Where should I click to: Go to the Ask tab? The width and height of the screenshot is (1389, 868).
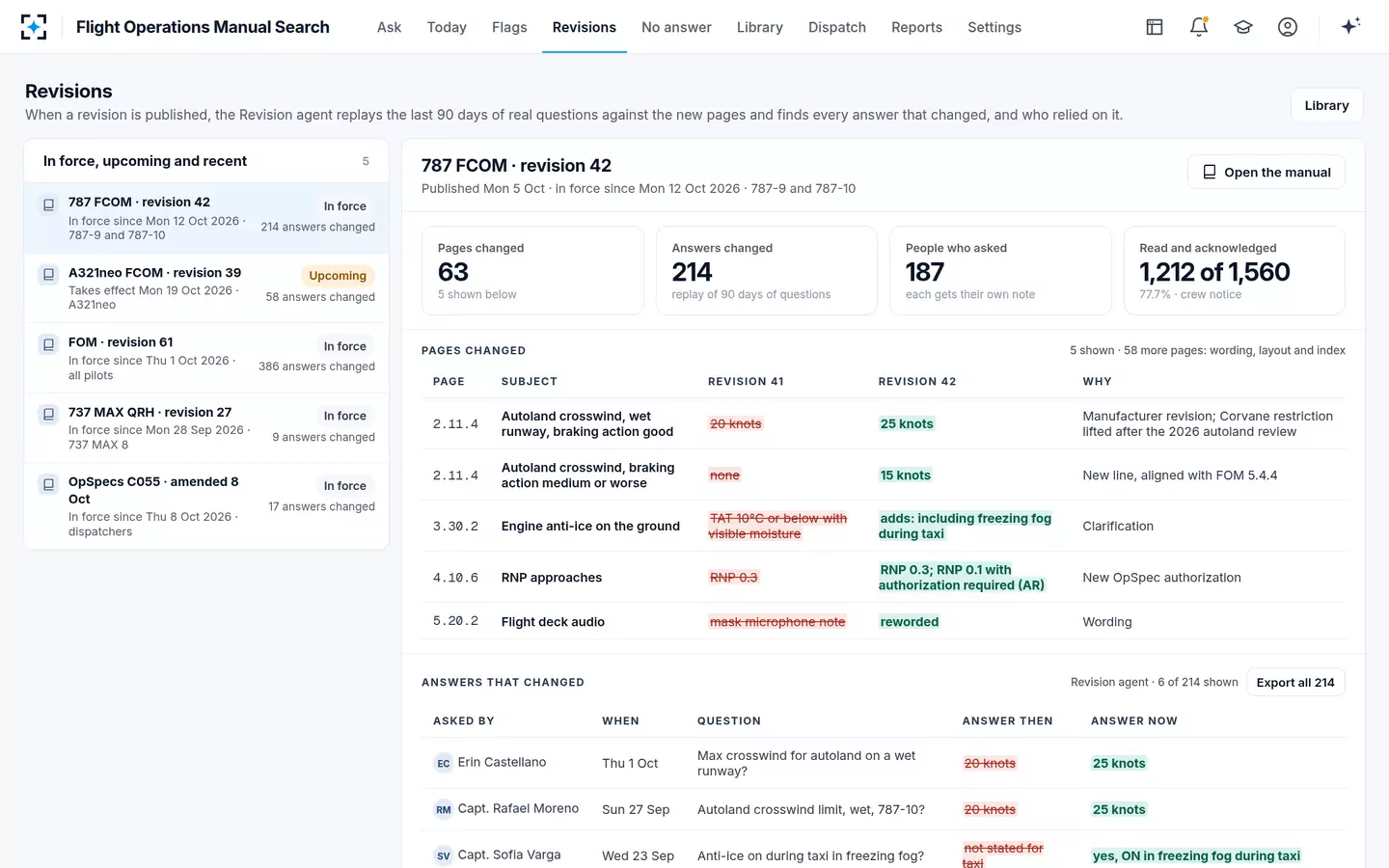[x=389, y=27]
